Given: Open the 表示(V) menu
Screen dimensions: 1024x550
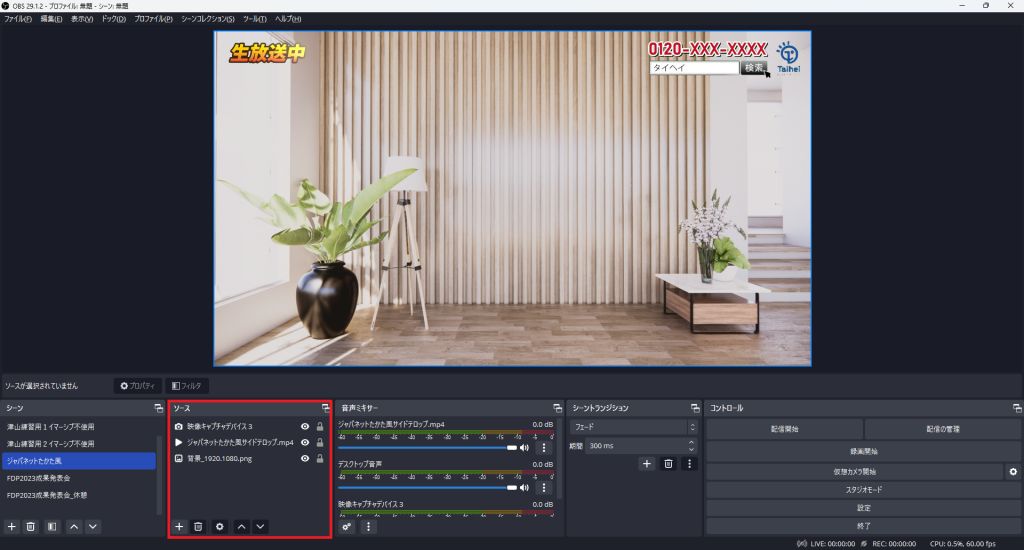Looking at the screenshot, I should click(x=82, y=19).
